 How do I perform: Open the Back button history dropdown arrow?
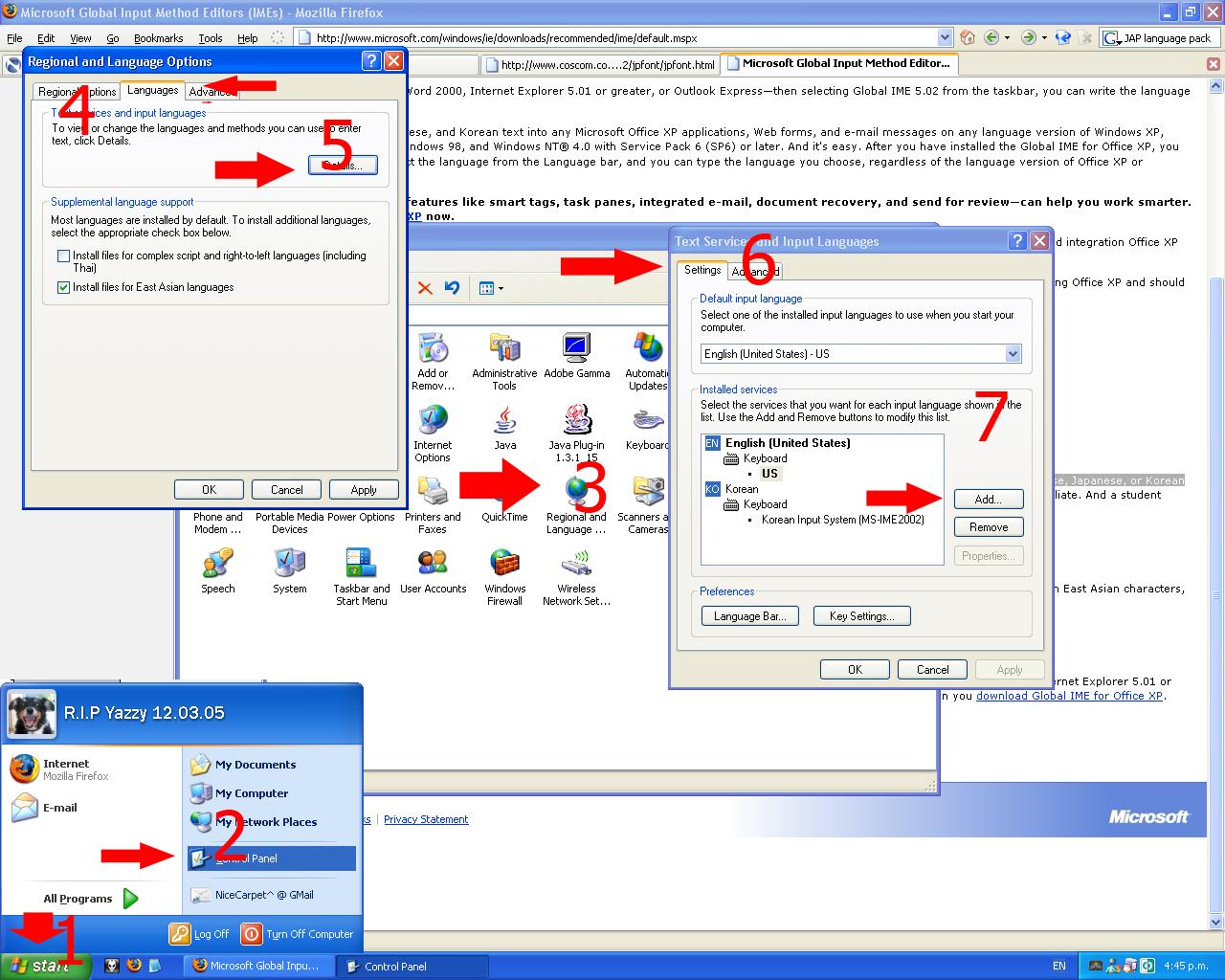[1008, 38]
